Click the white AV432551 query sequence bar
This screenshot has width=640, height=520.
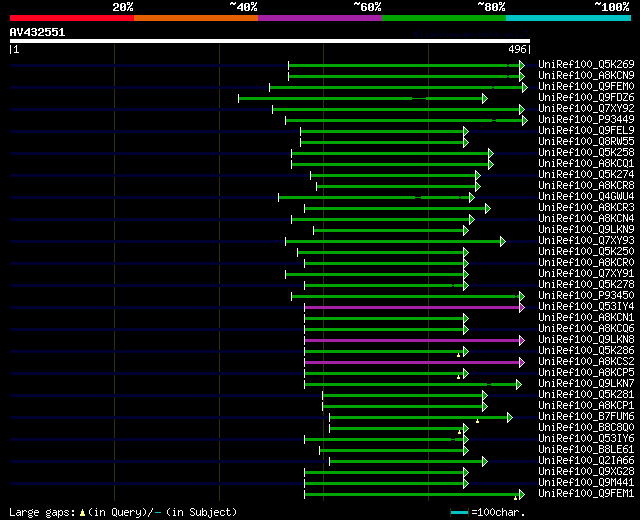coord(270,41)
